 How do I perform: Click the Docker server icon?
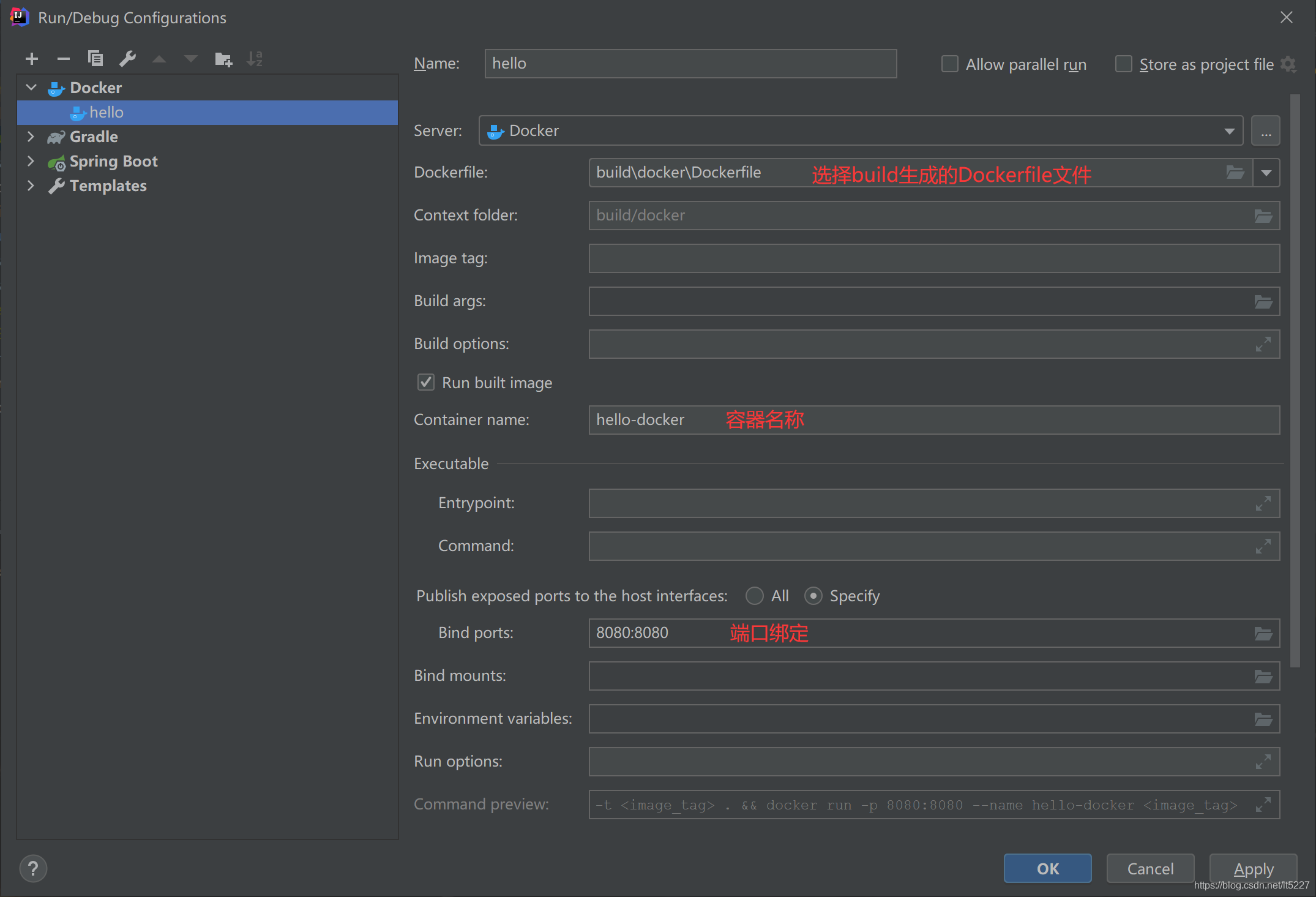click(497, 130)
